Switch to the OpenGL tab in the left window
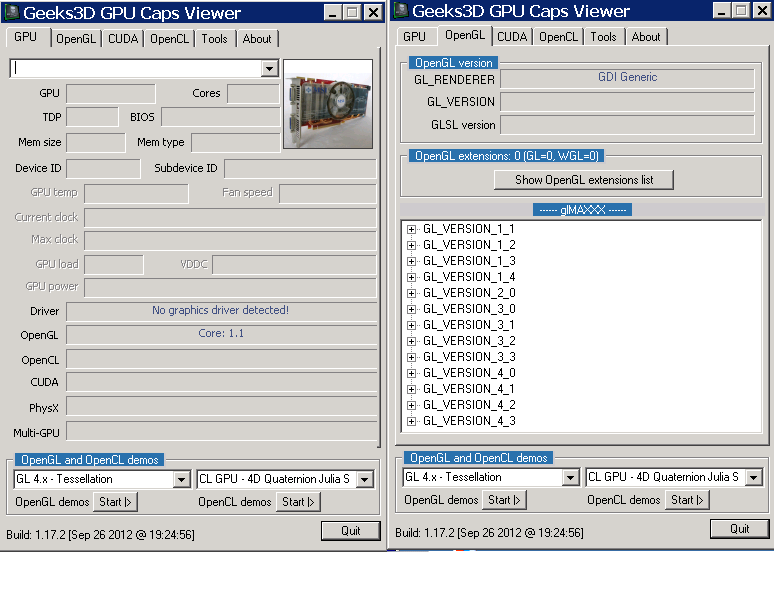Viewport: 774px width, 614px height. 76,38
